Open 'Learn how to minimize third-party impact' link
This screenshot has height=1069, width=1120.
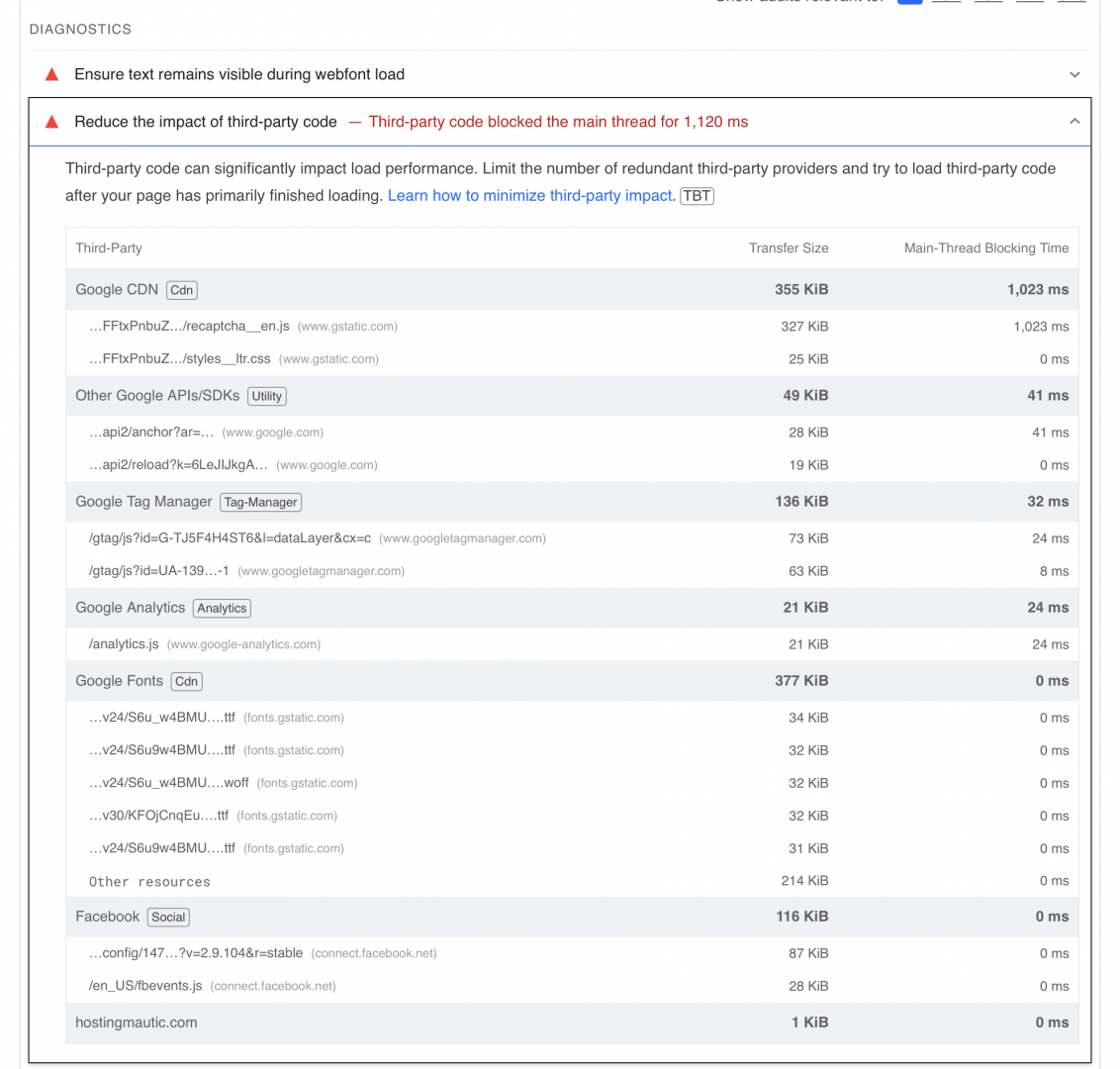[x=529, y=196]
